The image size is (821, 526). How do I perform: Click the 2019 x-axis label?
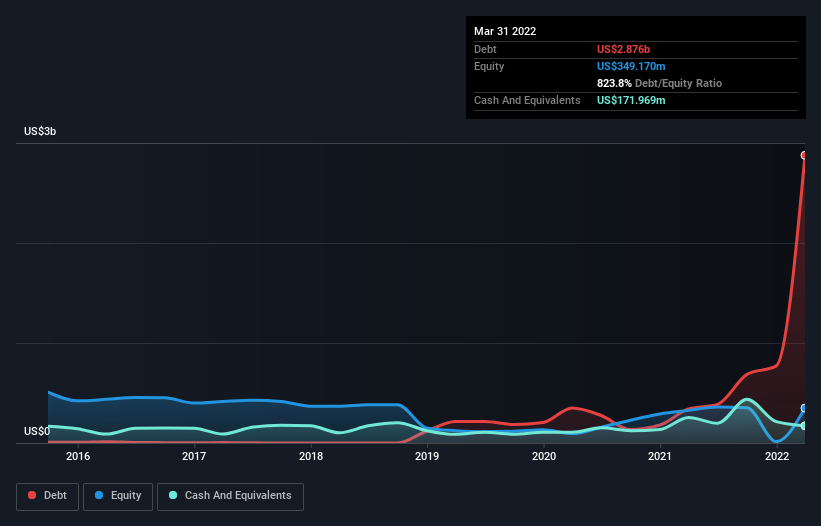pyautogui.click(x=427, y=456)
